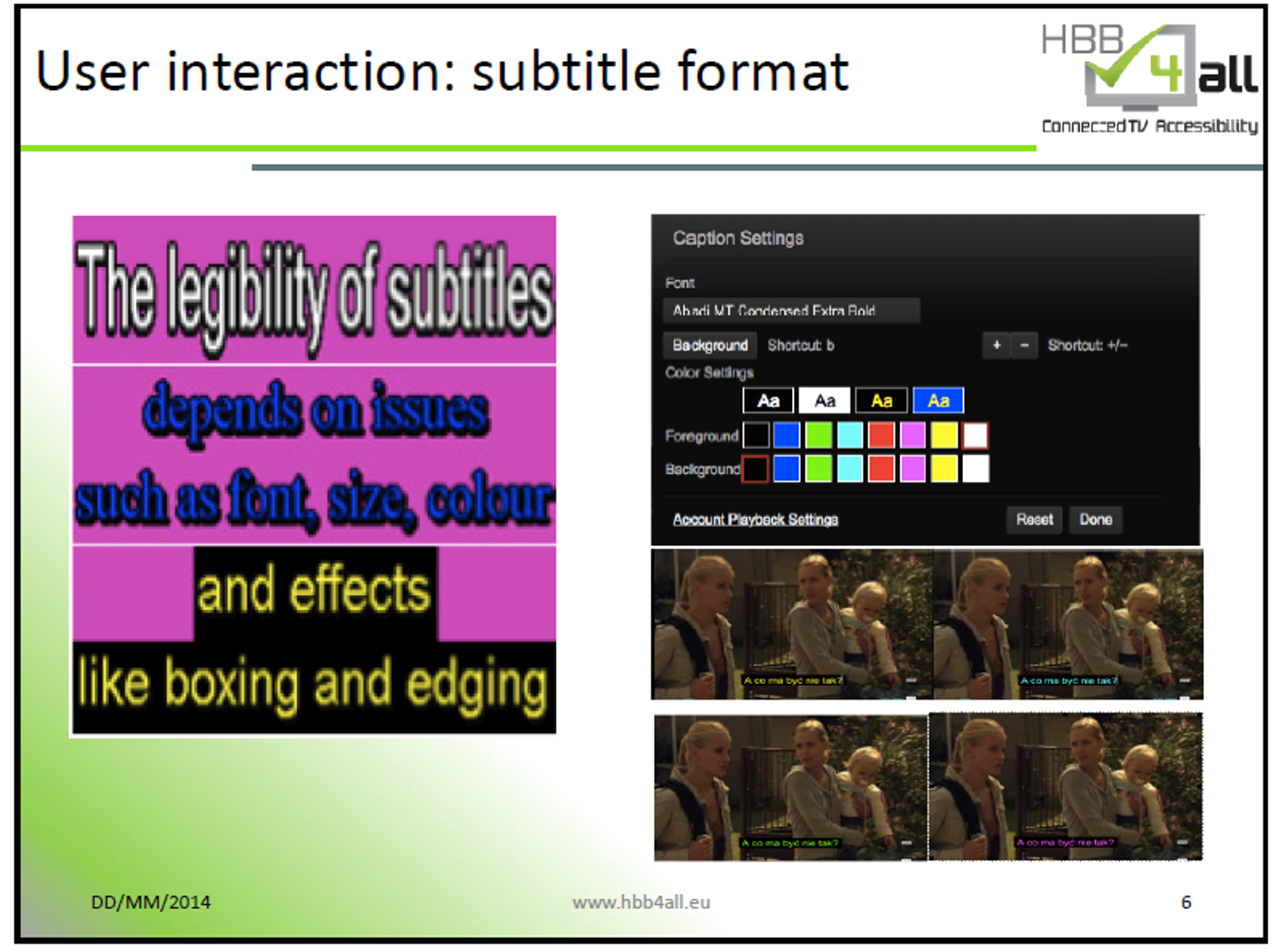Click the 'Shortcut: +/-' label
1283x952 pixels.
point(1087,345)
